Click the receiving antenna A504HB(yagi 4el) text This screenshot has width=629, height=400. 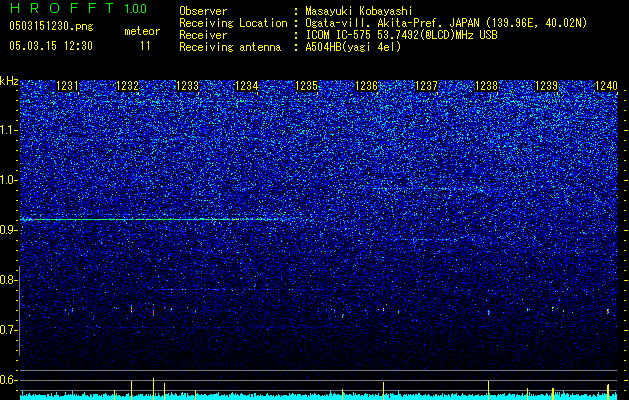(353, 47)
